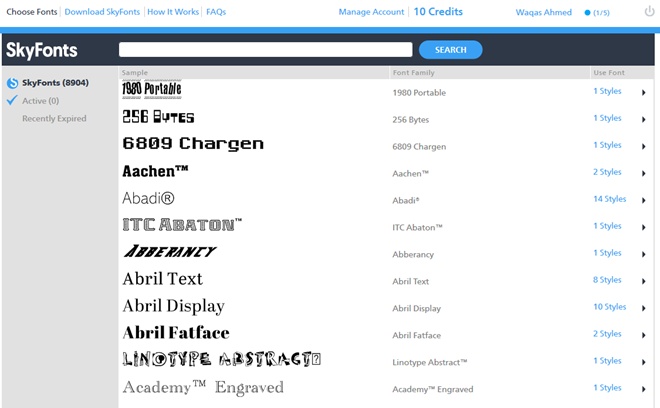
Task: Open the Choose Fonts tab
Action: (32, 12)
